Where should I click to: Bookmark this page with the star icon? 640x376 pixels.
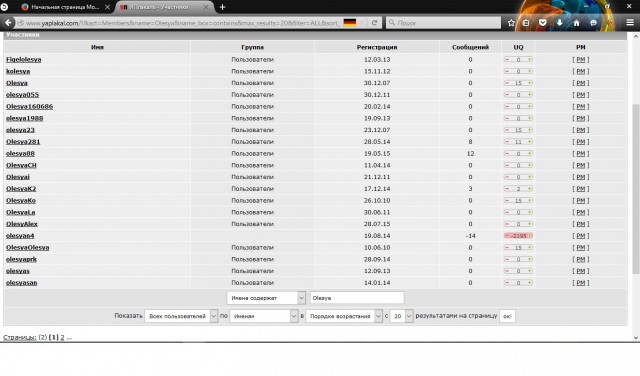[511, 23]
